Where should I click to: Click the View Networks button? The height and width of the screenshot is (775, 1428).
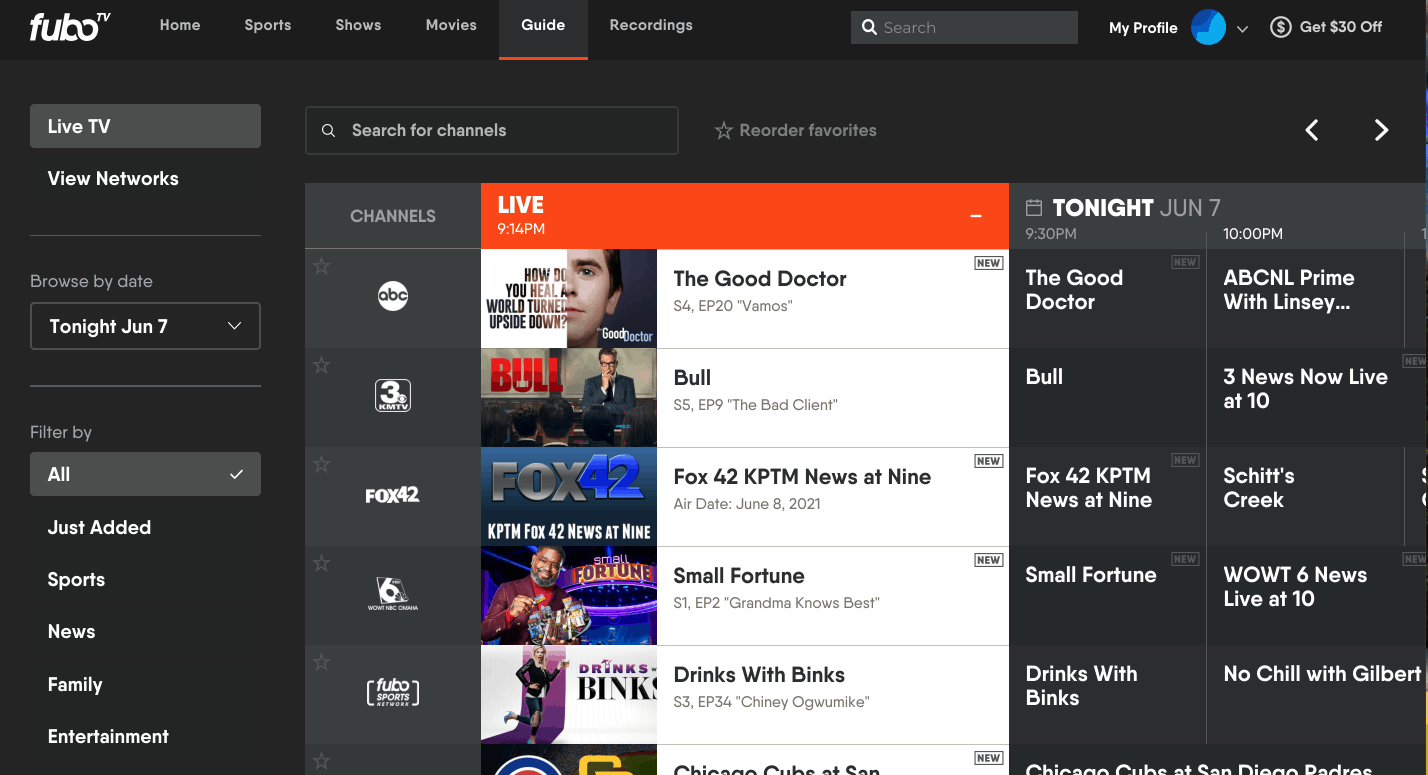click(x=113, y=179)
